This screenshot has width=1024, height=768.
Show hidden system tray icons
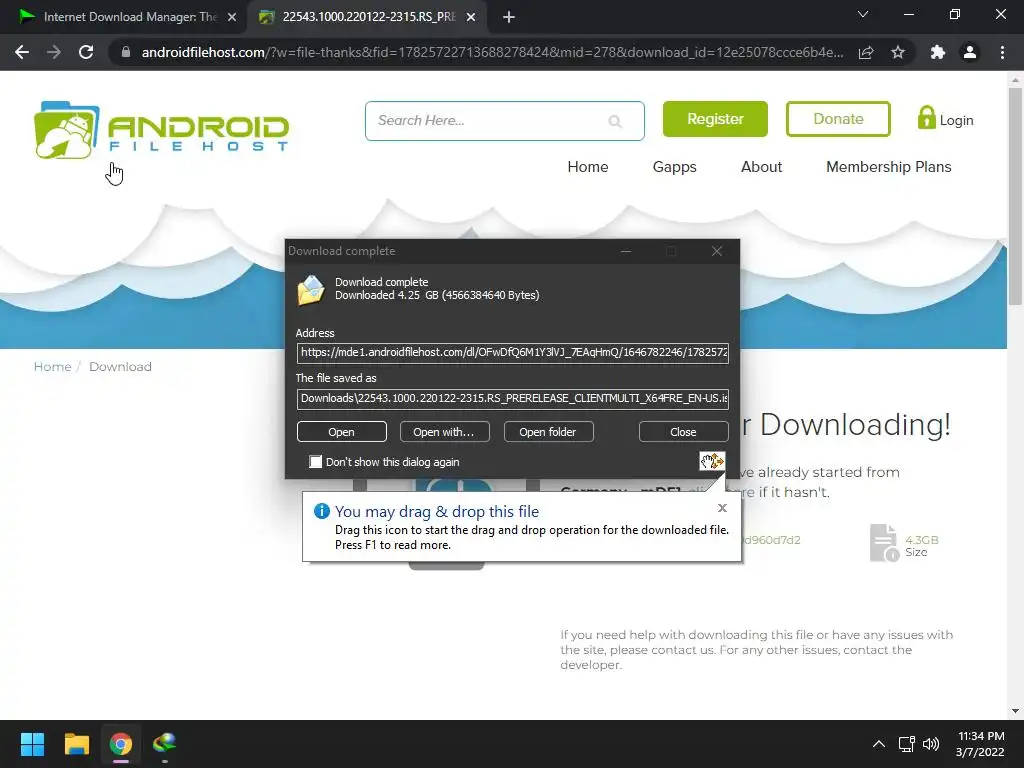coord(879,744)
